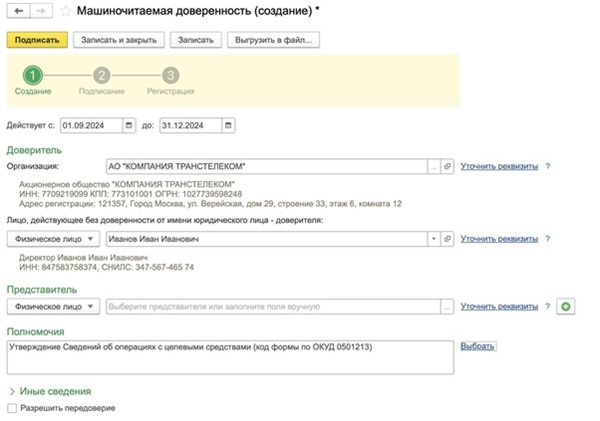Image resolution: width=600 pixels, height=421 pixels.
Task: Add document to favorites with the star
Action: [66, 11]
